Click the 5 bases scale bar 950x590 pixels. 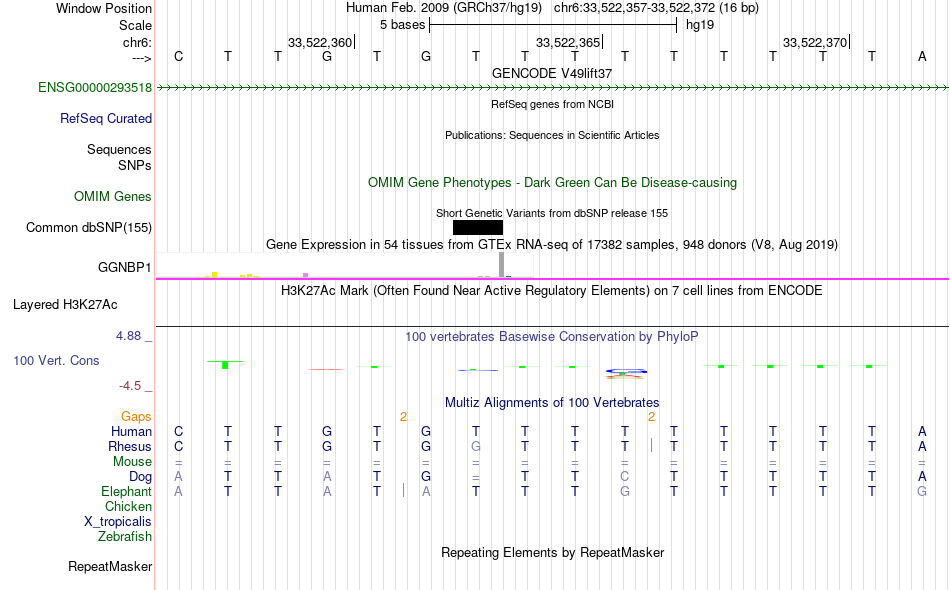tap(553, 25)
